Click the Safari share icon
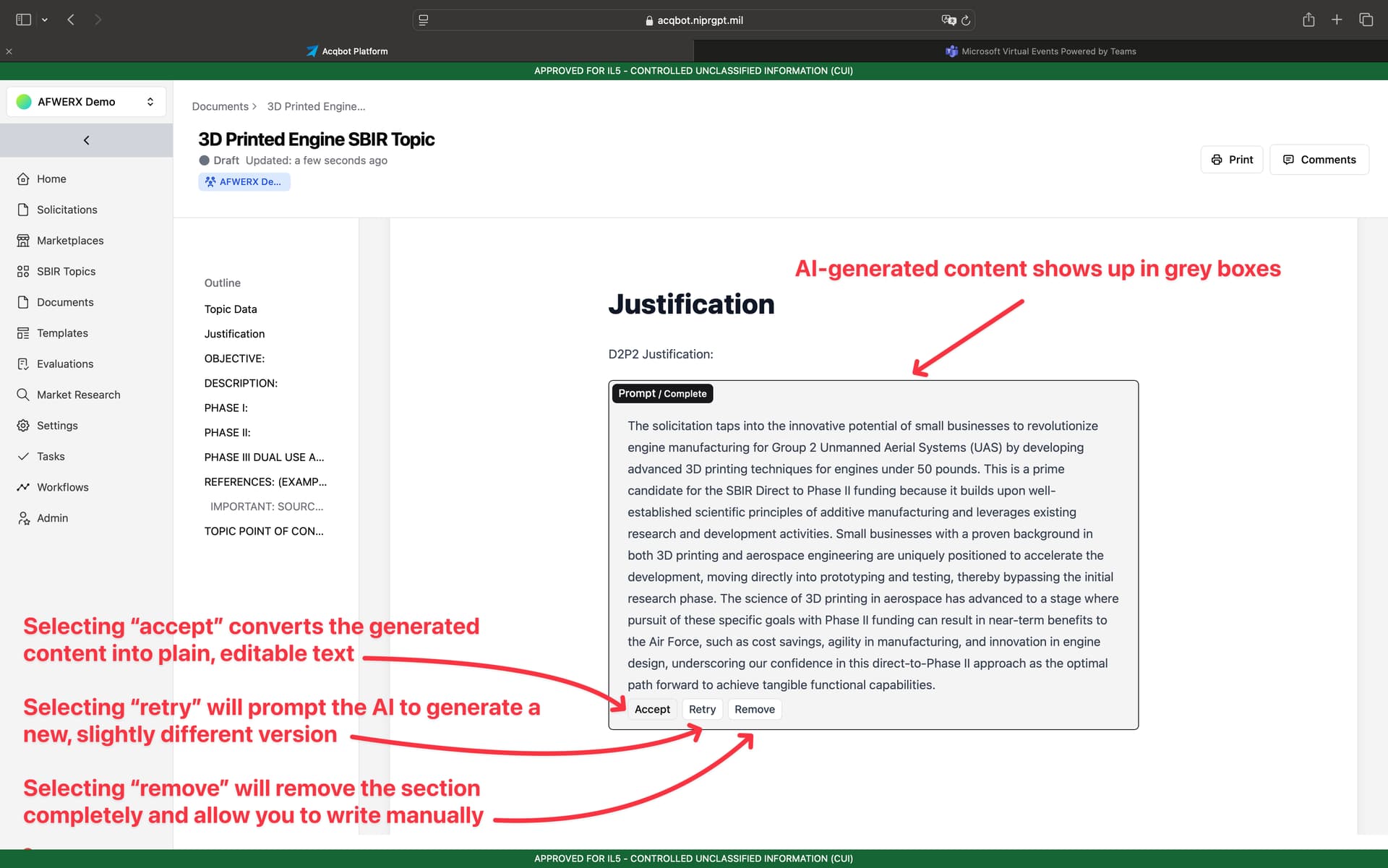 click(1308, 20)
